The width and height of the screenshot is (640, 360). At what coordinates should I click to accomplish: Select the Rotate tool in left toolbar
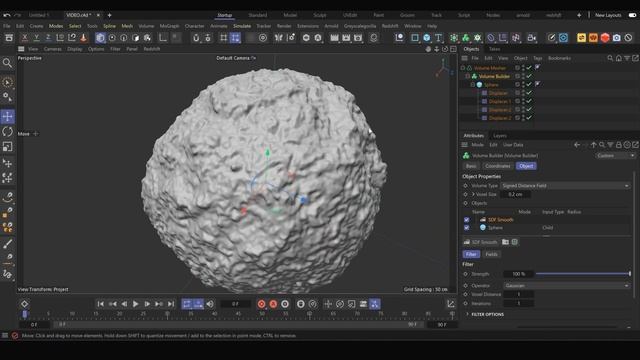7,131
